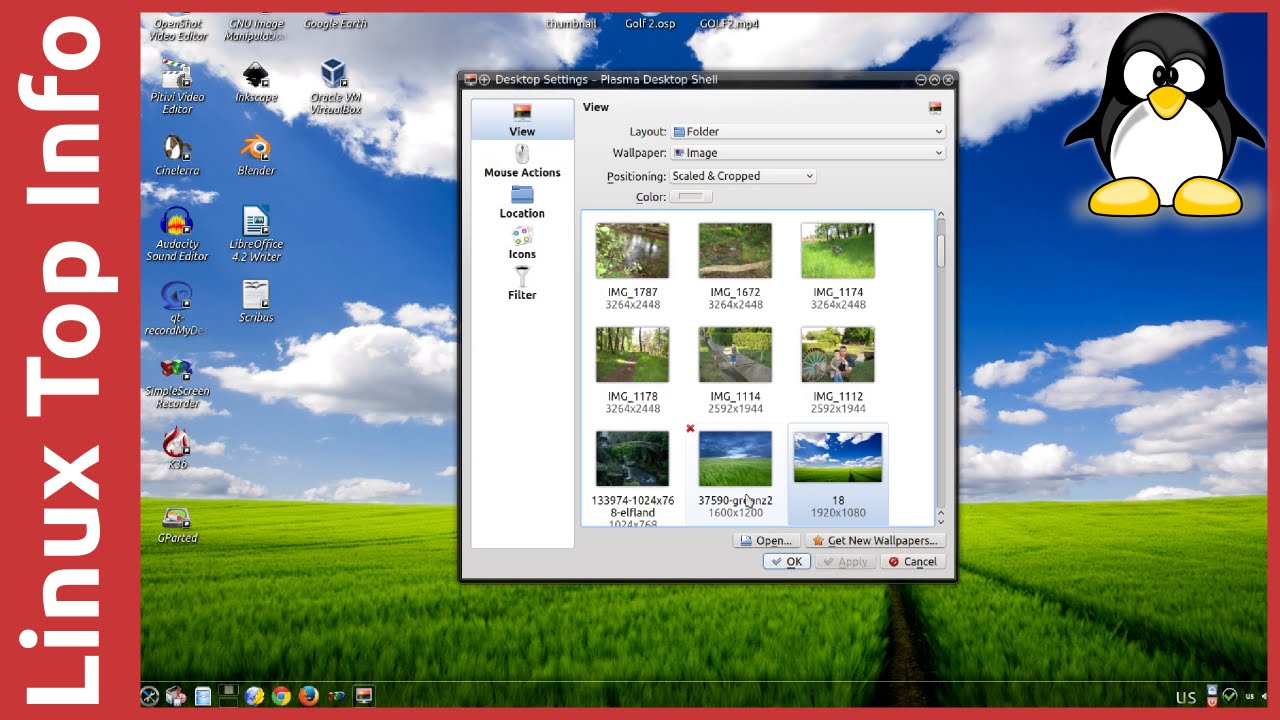This screenshot has width=1280, height=720.
Task: Click the three-colored activities icon in taskbar
Action: pos(336,696)
